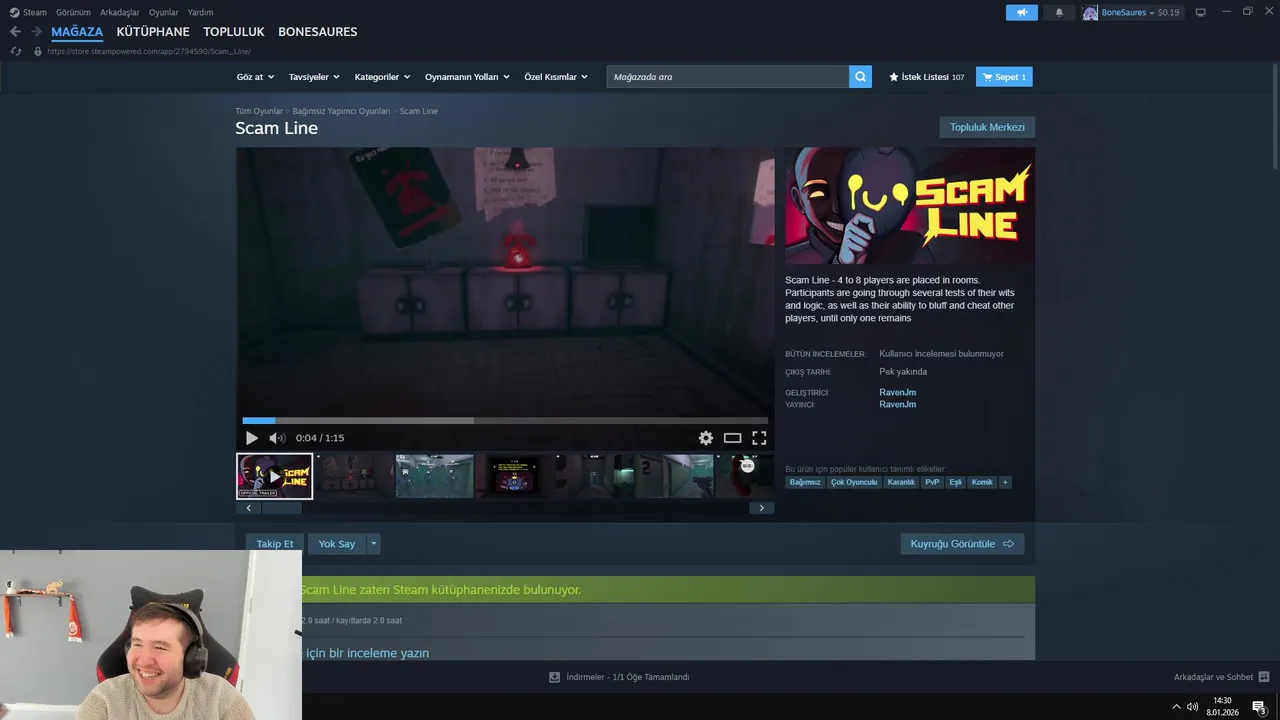Switch to the KÜTÜPHANE tab
This screenshot has height=720, width=1280.
153,32
